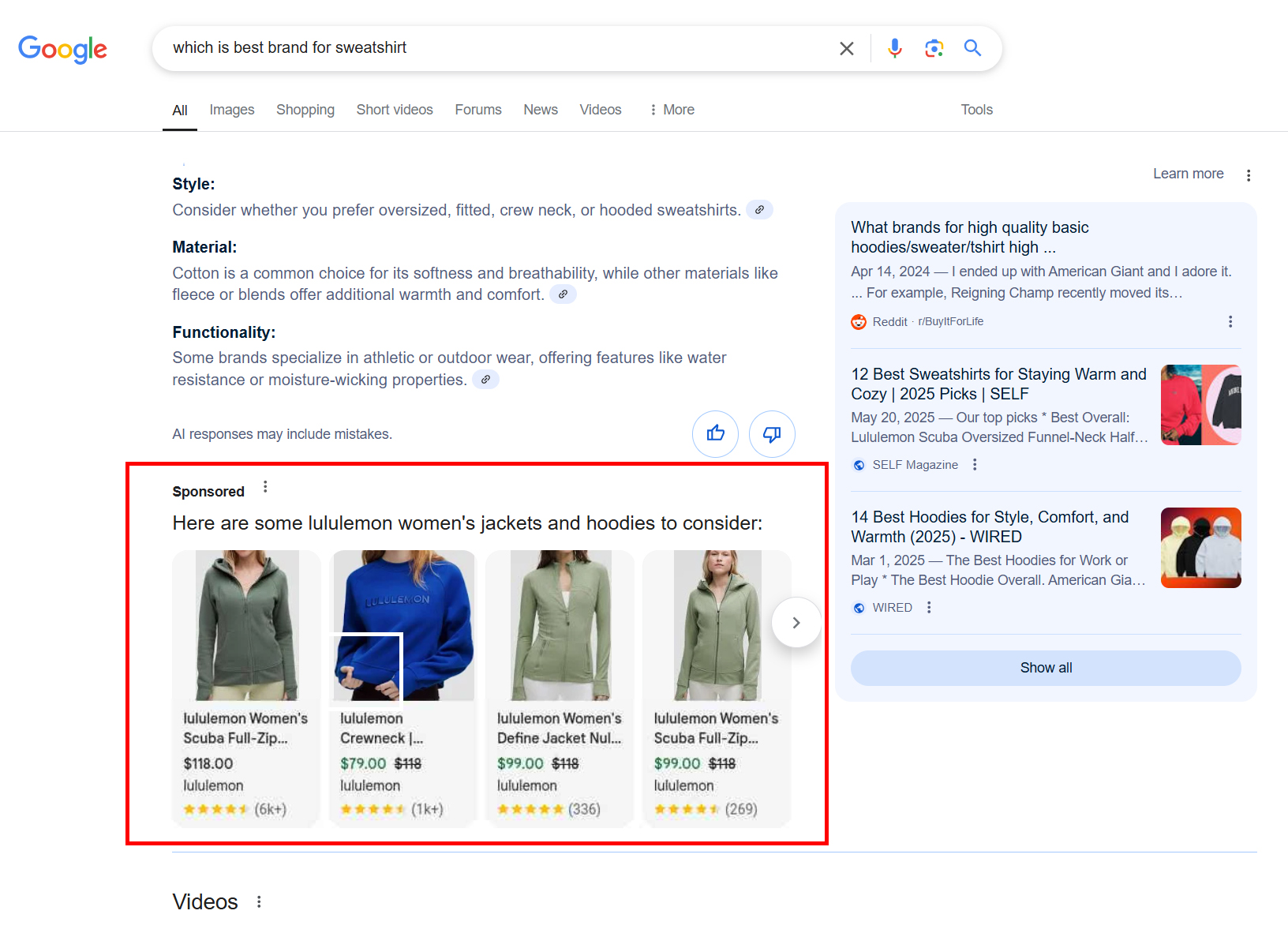Open options dots for SELF Magazine result
The image size is (1288, 933).
(975, 465)
